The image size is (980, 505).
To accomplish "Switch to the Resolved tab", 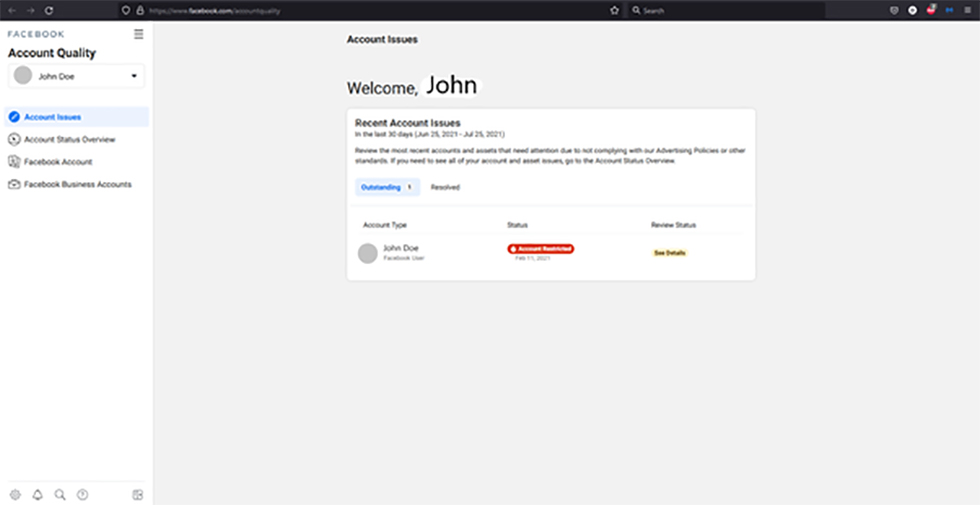I will click(x=445, y=187).
